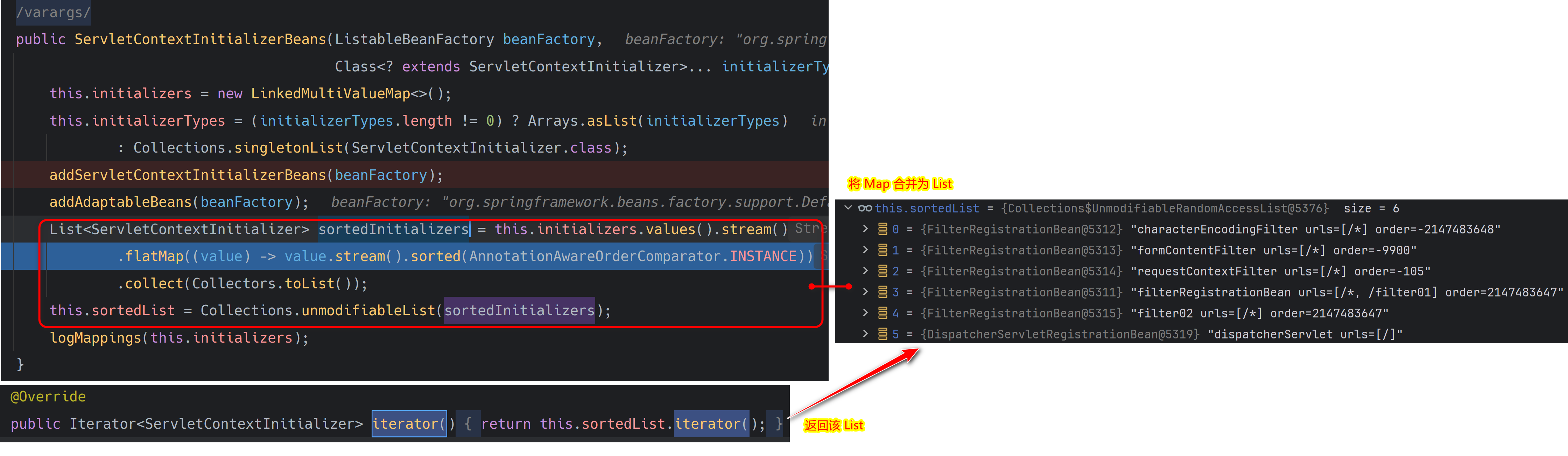Click the ServletContextInitializerBeans constructor name
The height and width of the screenshot is (456, 1568).
(x=200, y=40)
